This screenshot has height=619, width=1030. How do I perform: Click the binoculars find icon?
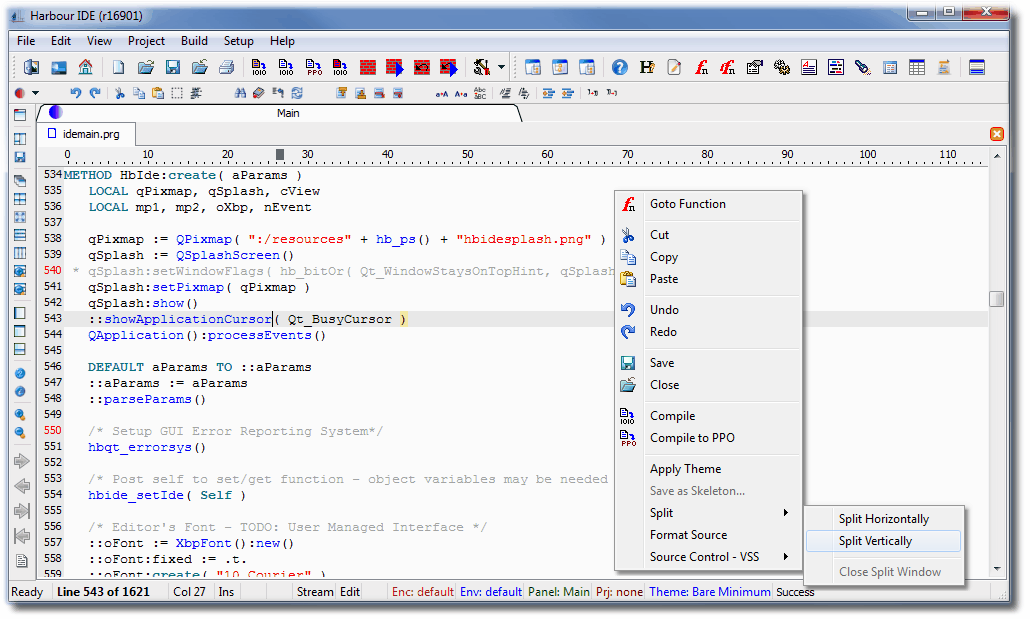(x=240, y=93)
